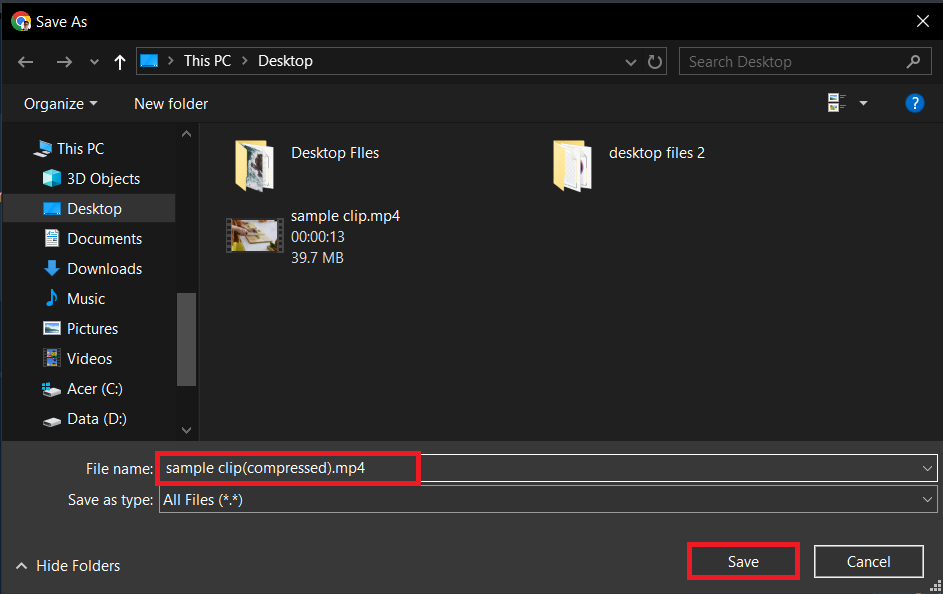Click the search magnifier icon
Image resolution: width=943 pixels, height=594 pixels.
[913, 61]
